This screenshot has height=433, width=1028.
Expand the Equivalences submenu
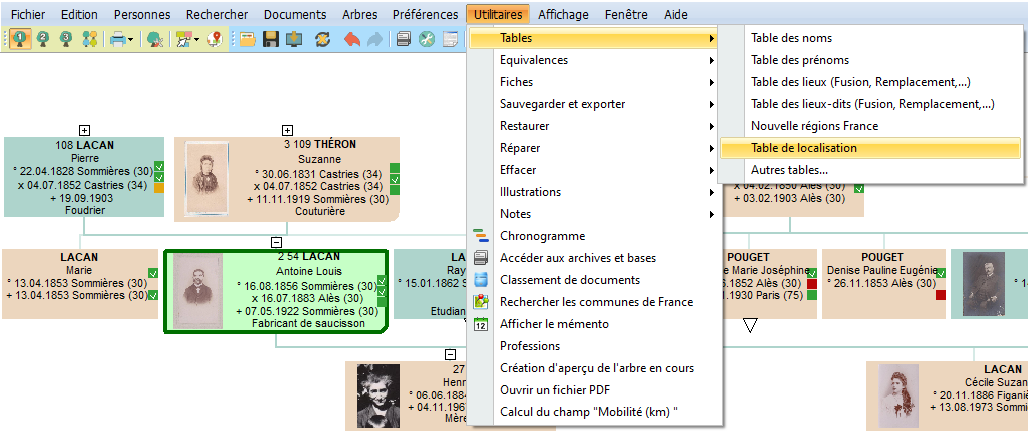(595, 60)
